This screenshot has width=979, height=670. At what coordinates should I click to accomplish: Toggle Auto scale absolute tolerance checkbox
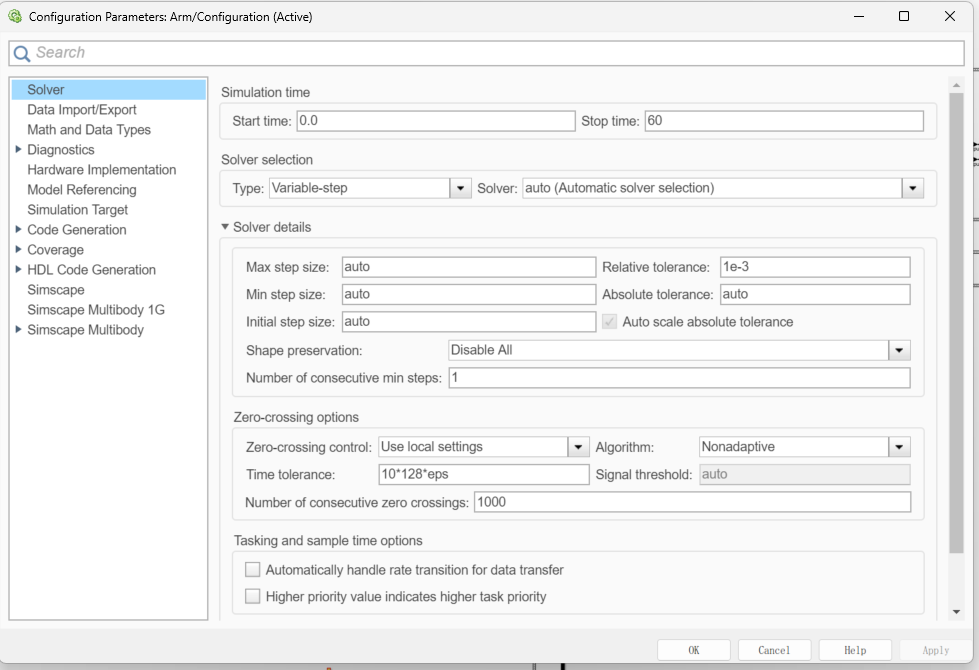tap(609, 322)
